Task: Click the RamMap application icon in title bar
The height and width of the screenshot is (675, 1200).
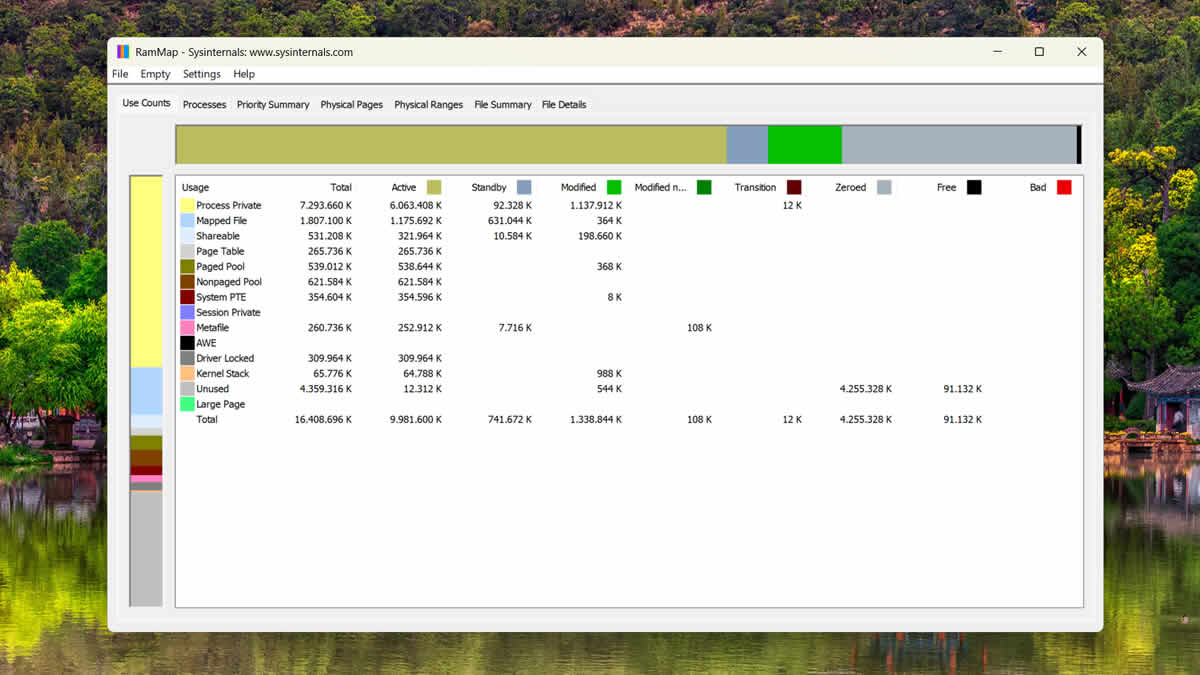Action: [x=123, y=52]
